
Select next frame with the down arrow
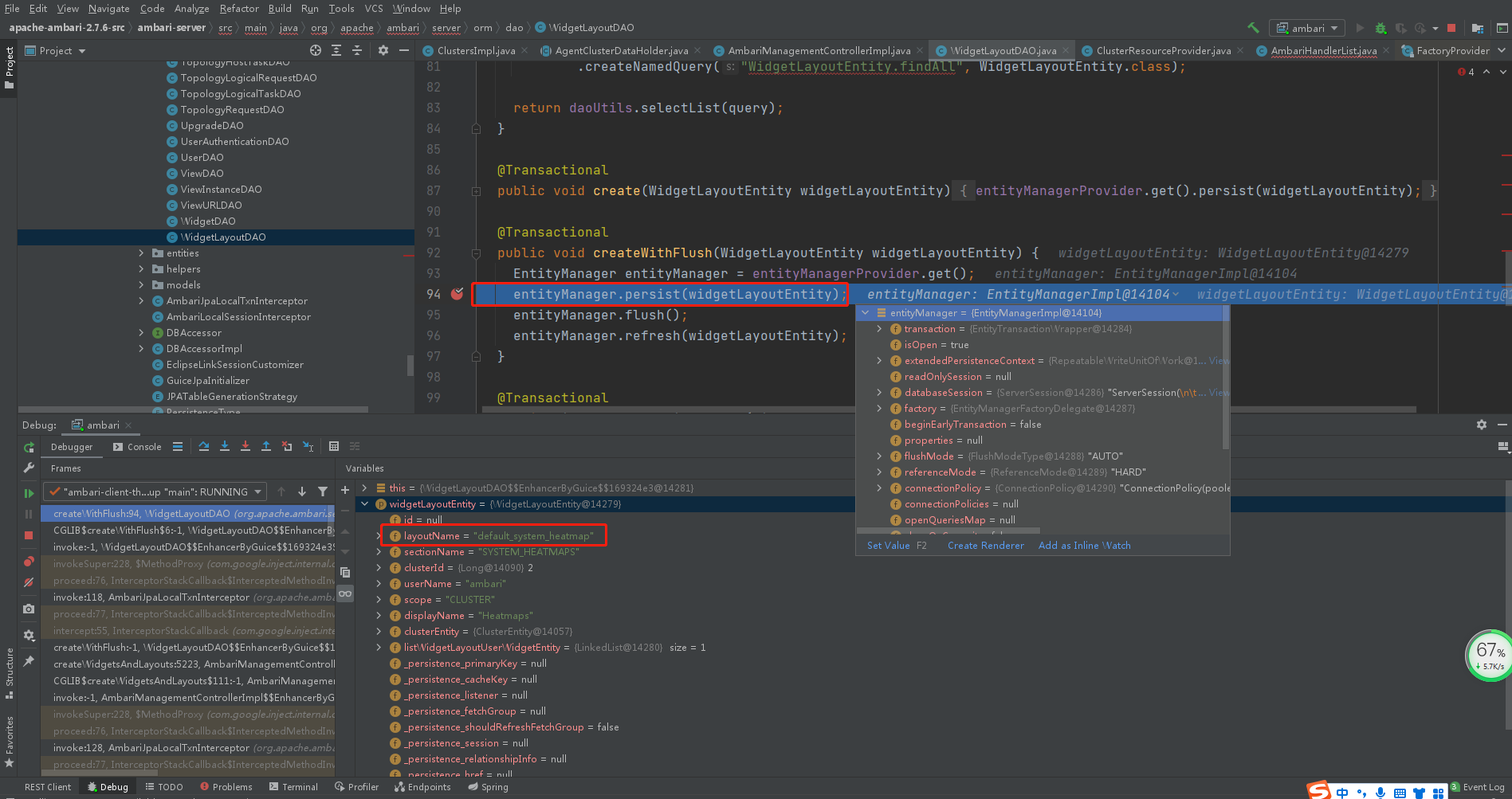coord(302,492)
